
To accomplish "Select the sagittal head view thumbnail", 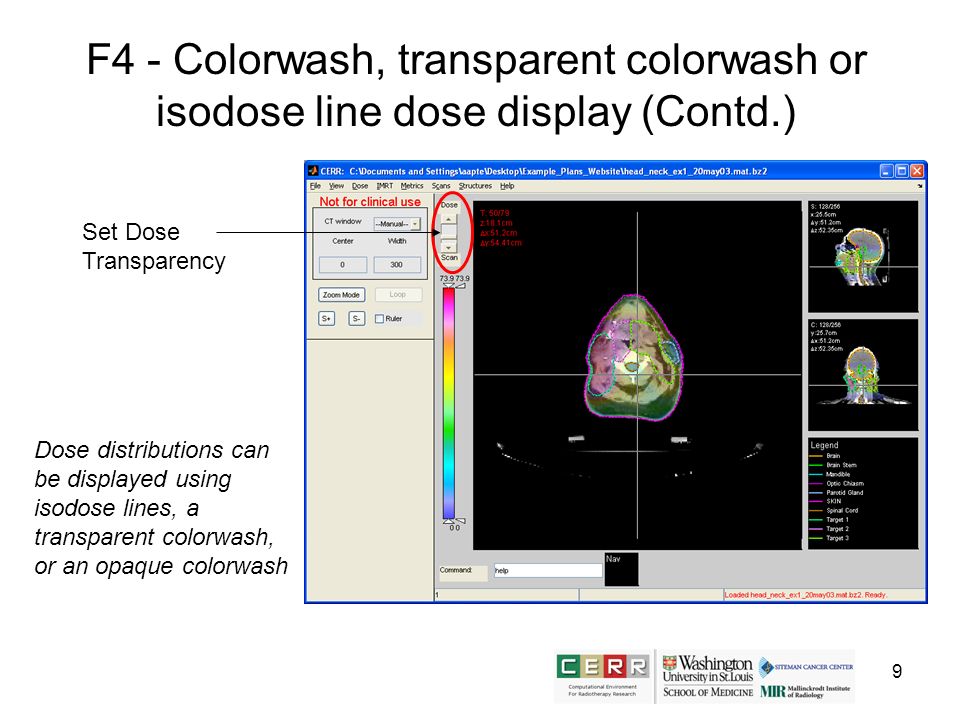I will [863, 257].
